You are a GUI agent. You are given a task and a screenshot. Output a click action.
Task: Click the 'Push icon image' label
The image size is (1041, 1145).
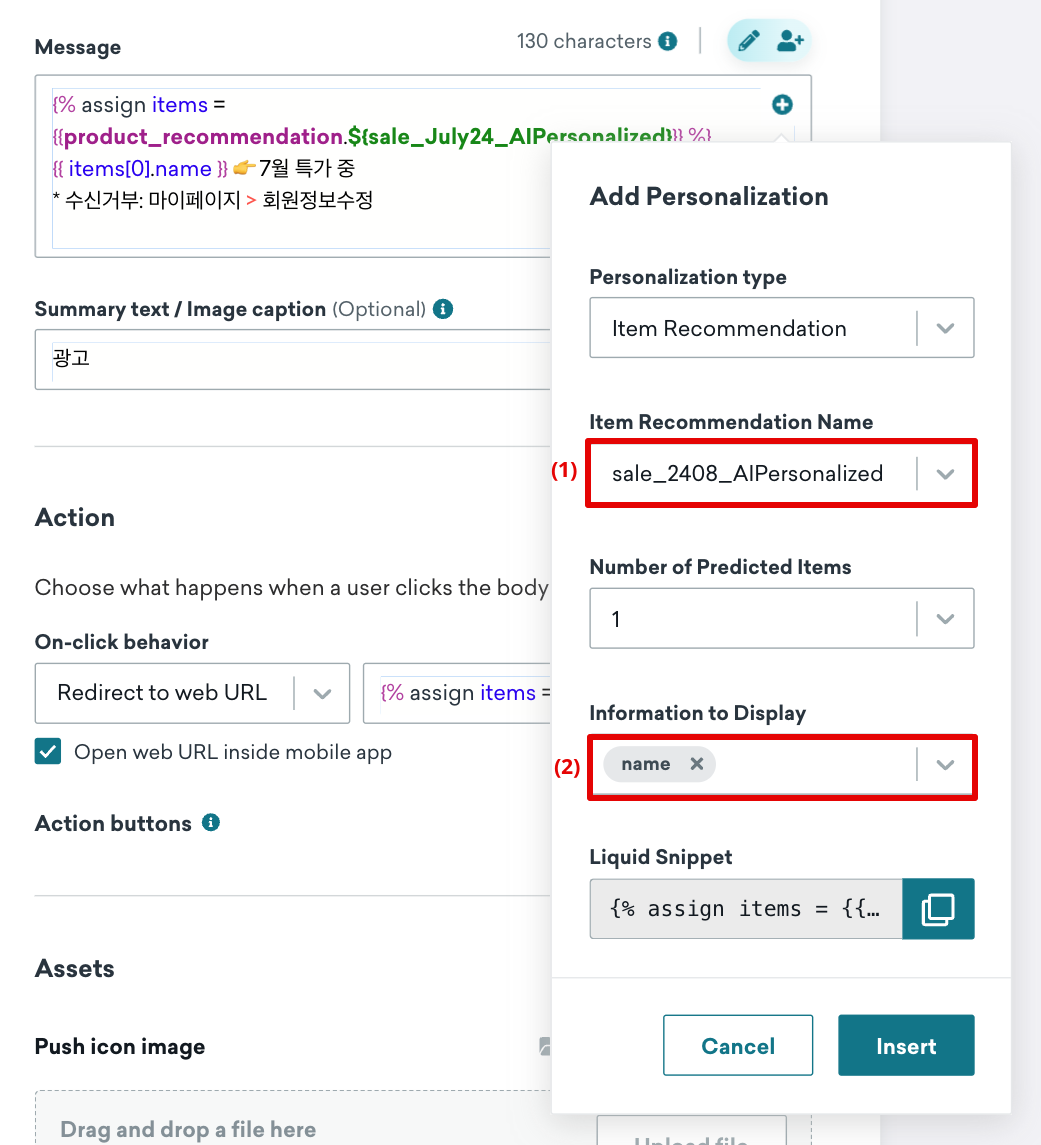click(x=120, y=1046)
